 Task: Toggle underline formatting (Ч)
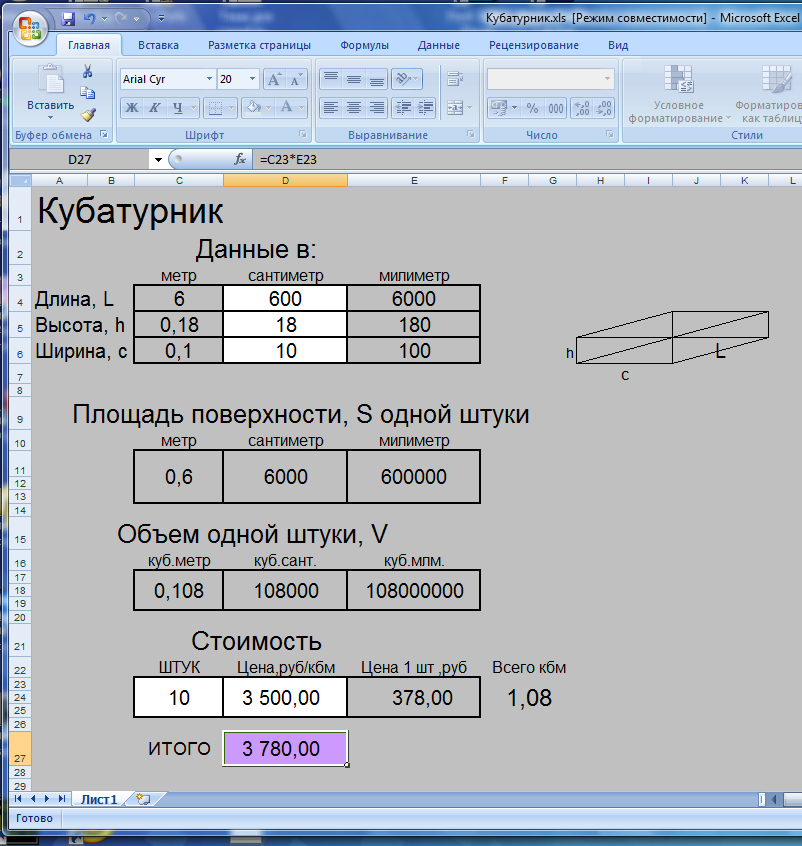tap(178, 108)
